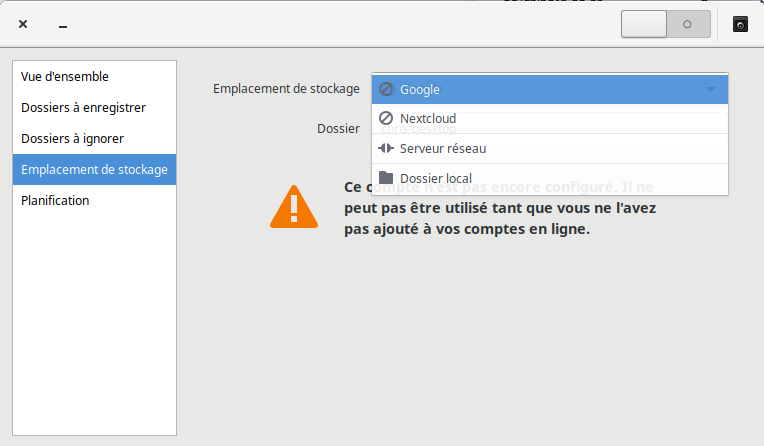Click the orange warning triangle icon
764x446 pixels.
click(x=293, y=207)
